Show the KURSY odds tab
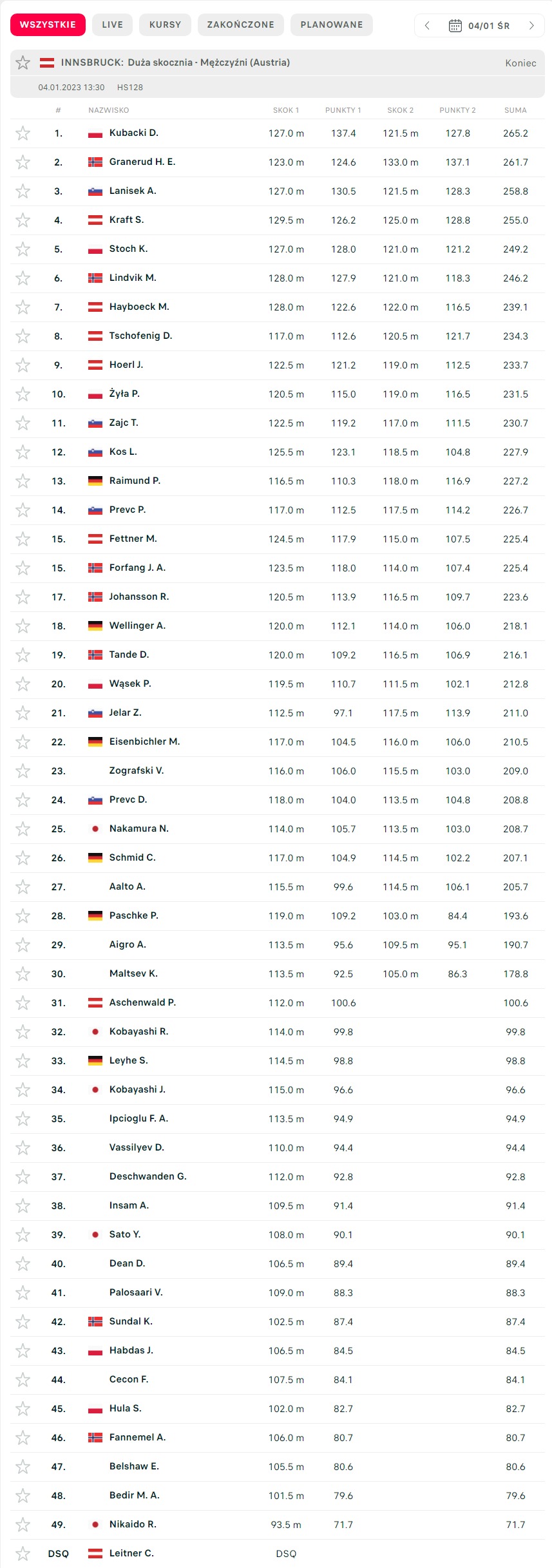552x1568 pixels. pos(165,24)
